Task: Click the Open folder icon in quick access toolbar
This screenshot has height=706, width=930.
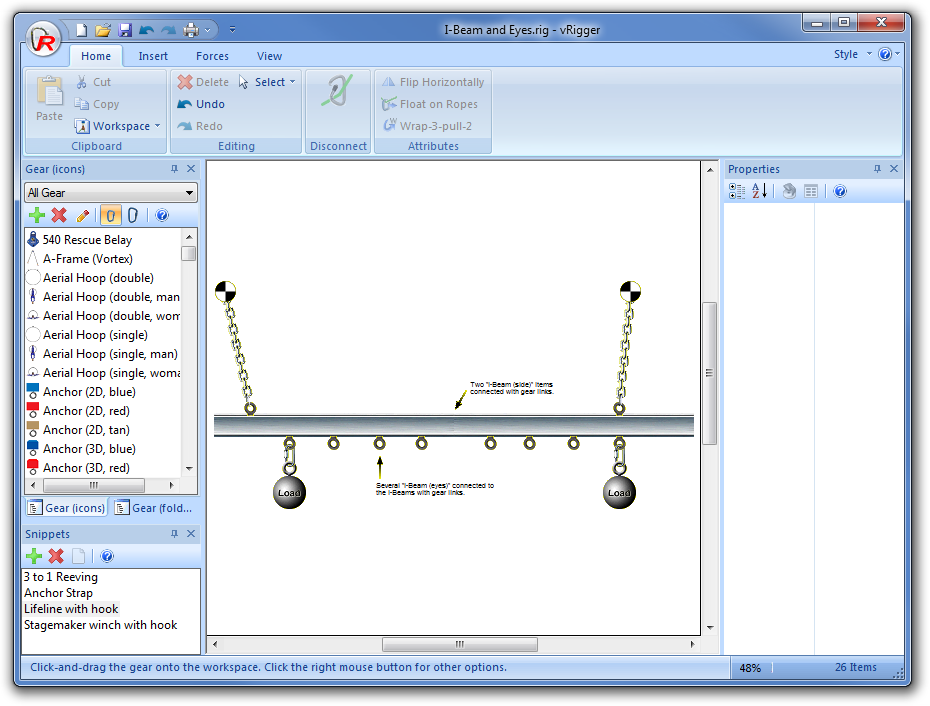Action: tap(103, 30)
